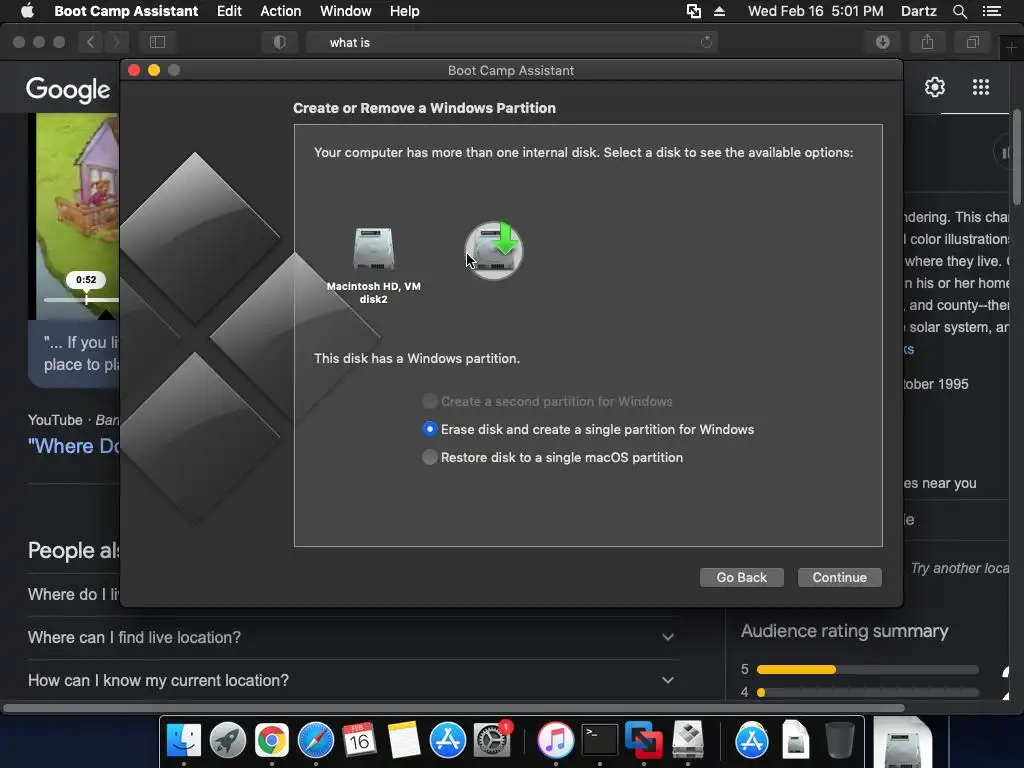Click the 5-star audience rating bar
The width and height of the screenshot is (1024, 768).
pos(867,669)
